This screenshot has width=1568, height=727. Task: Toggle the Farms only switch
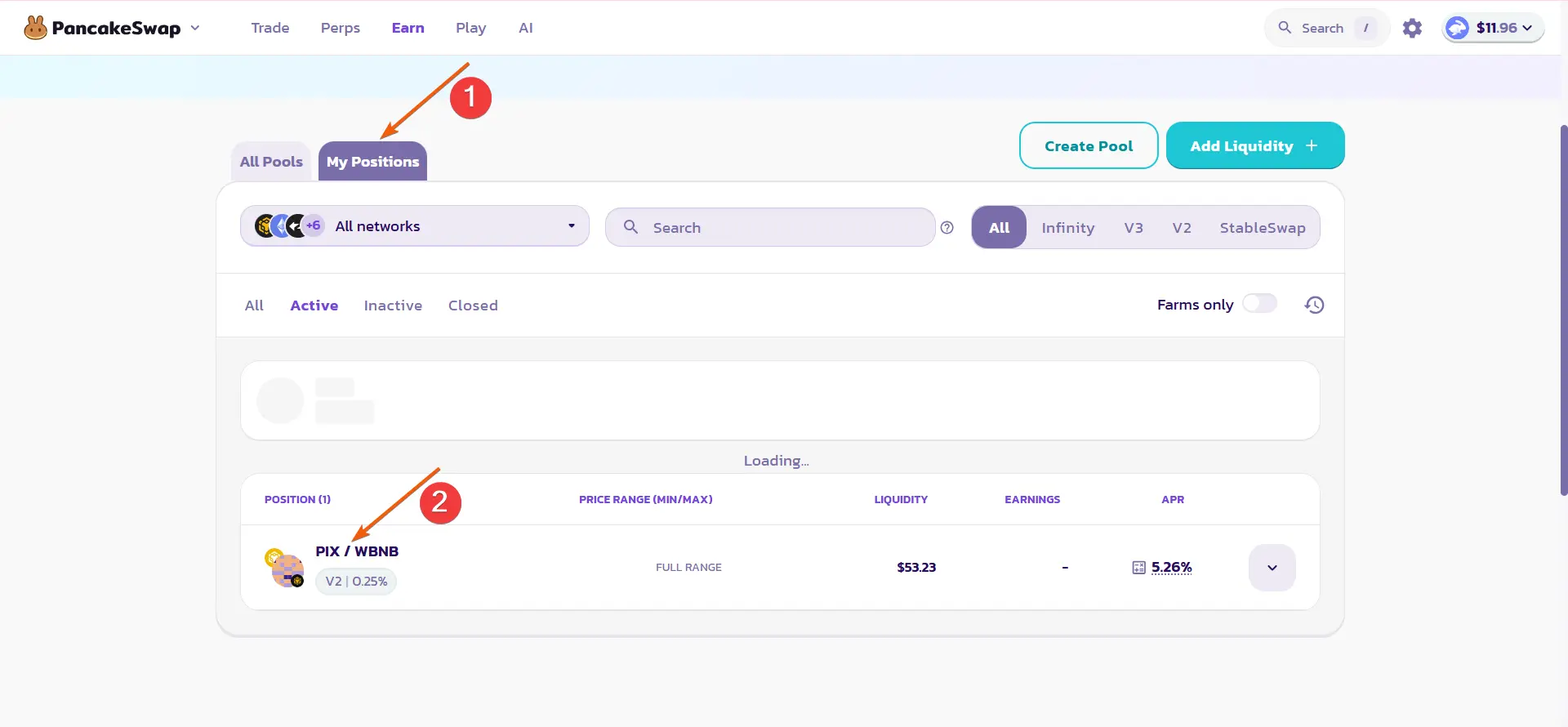pyautogui.click(x=1259, y=304)
